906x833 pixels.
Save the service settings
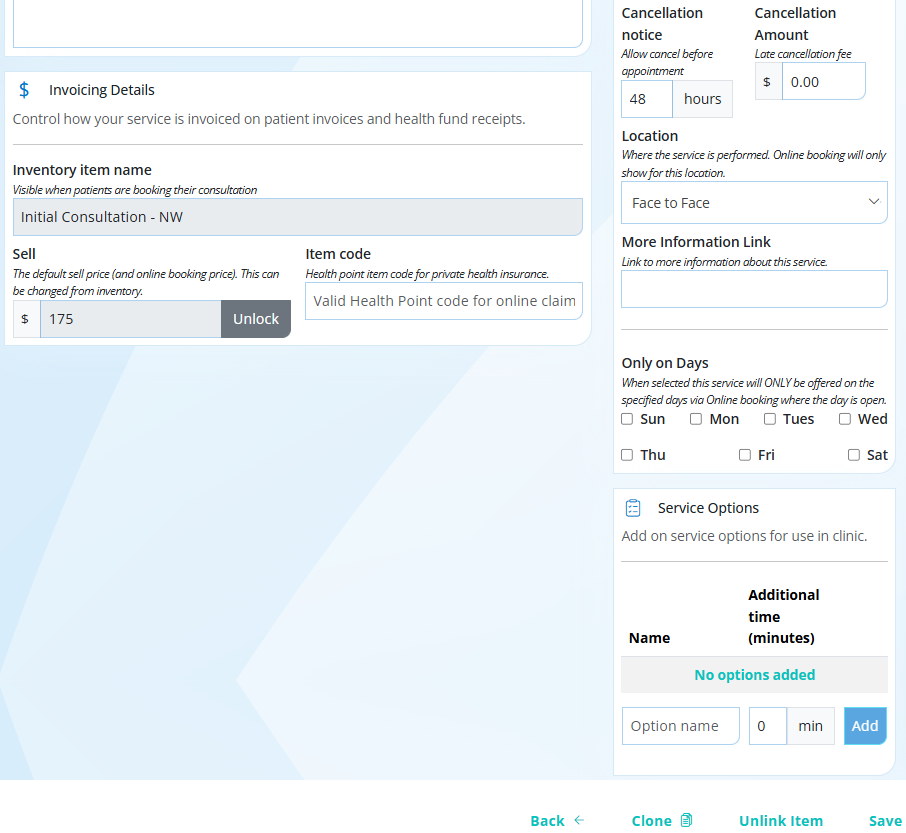pyautogui.click(x=885, y=820)
